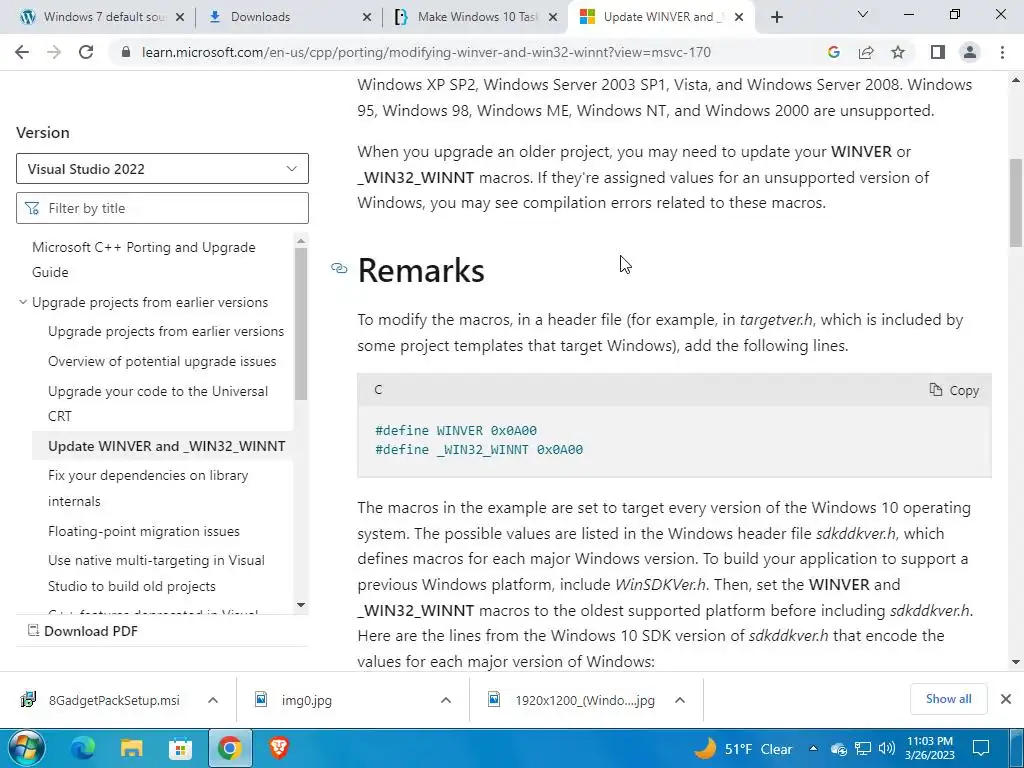Open the downloaded 1920x1200 jpg file
This screenshot has height=768, width=1024.
point(572,700)
